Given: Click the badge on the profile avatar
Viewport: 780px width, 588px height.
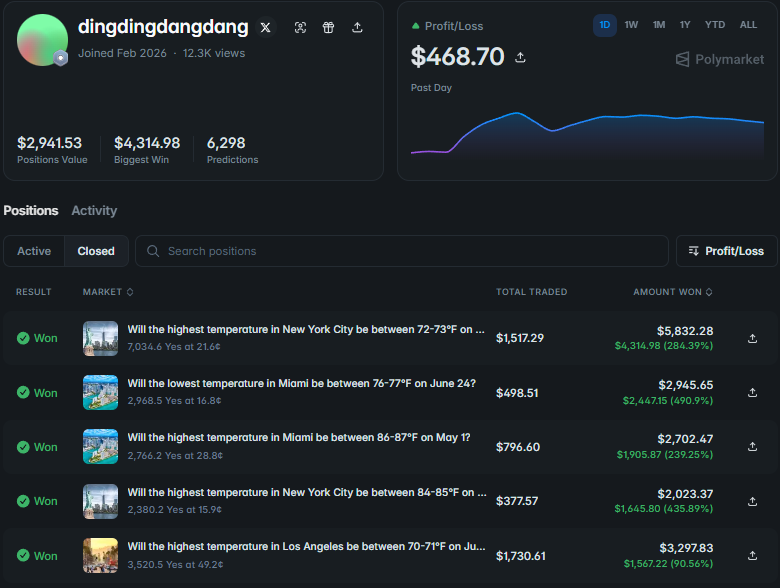Looking at the screenshot, I should coord(61,58).
